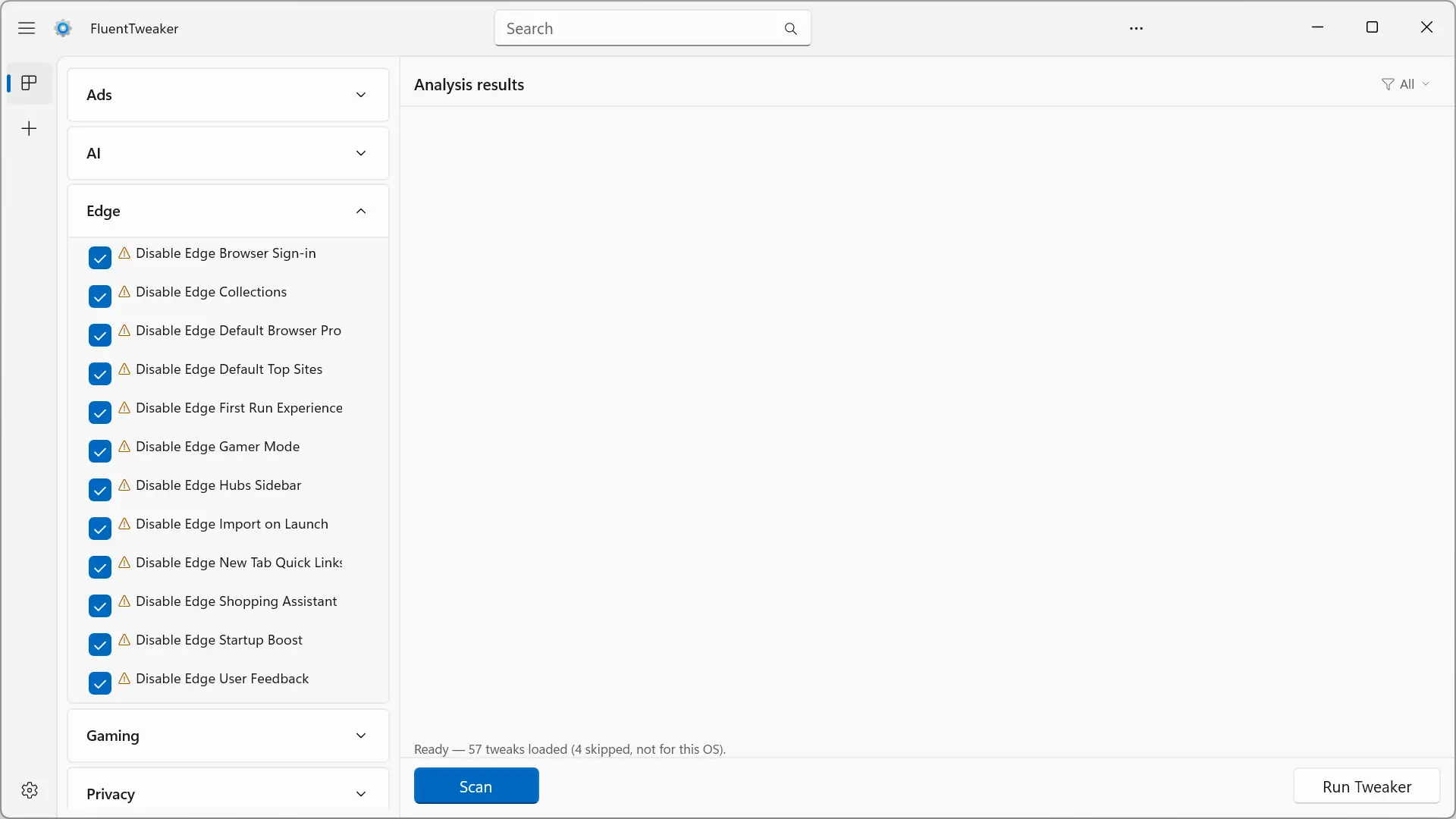Click the Disable Edge Shopping Assistant label
This screenshot has height=819, width=1456.
click(237, 601)
